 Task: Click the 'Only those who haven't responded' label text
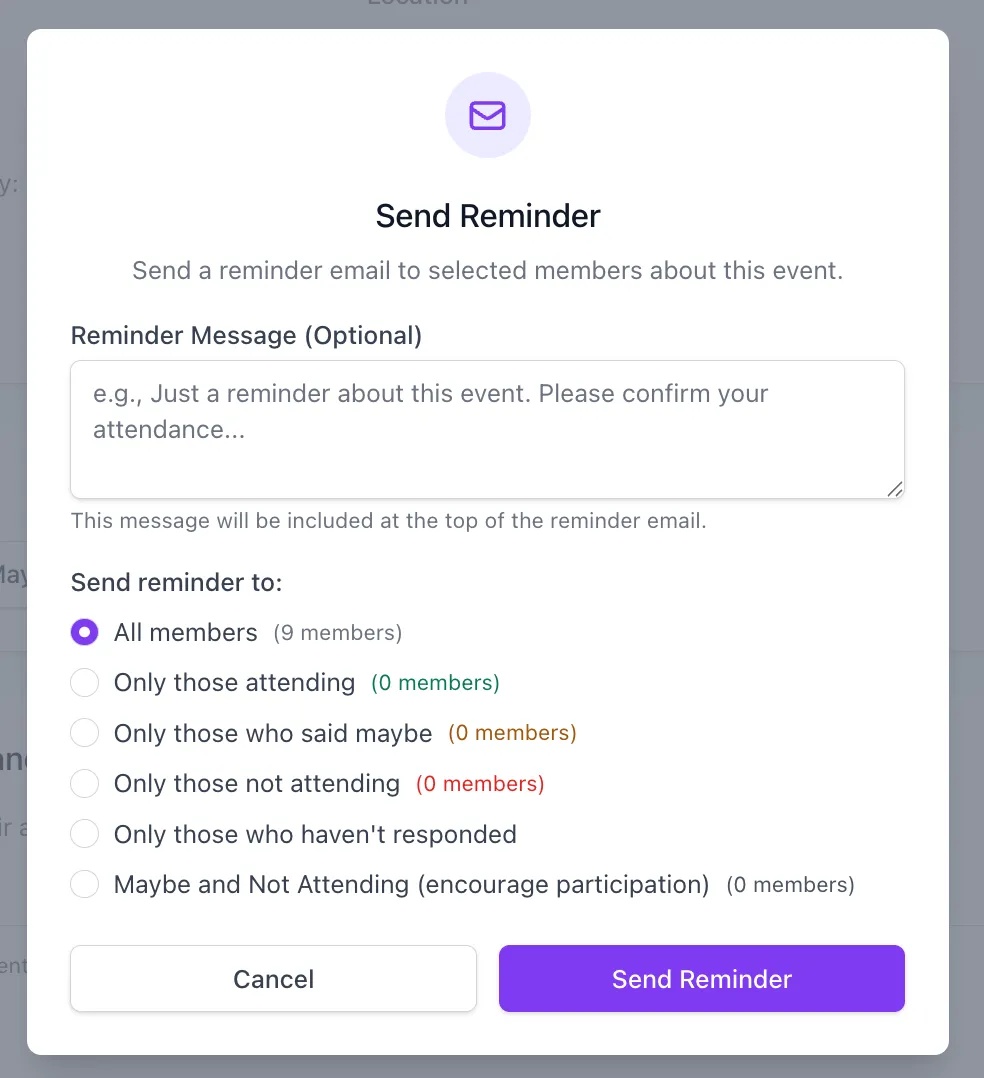click(x=315, y=834)
